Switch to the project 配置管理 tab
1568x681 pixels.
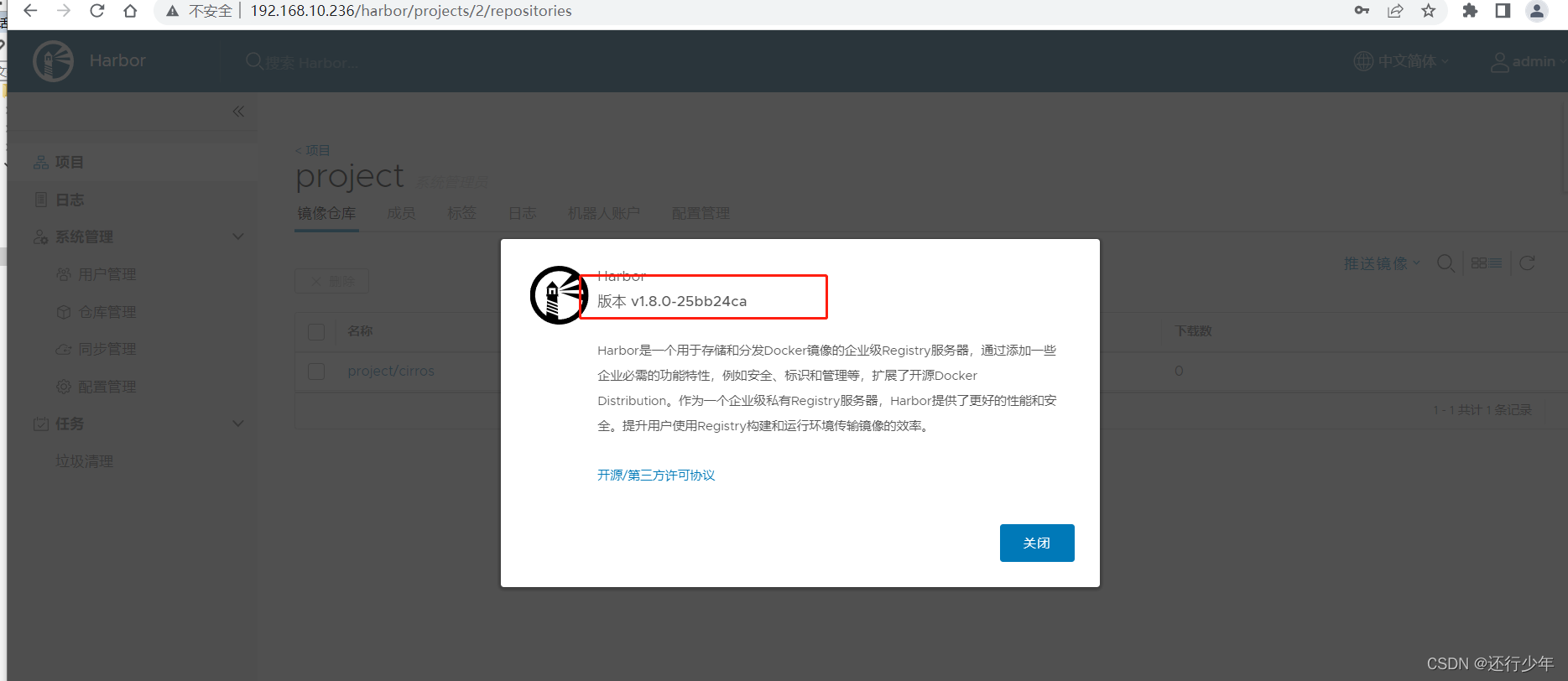(x=701, y=213)
